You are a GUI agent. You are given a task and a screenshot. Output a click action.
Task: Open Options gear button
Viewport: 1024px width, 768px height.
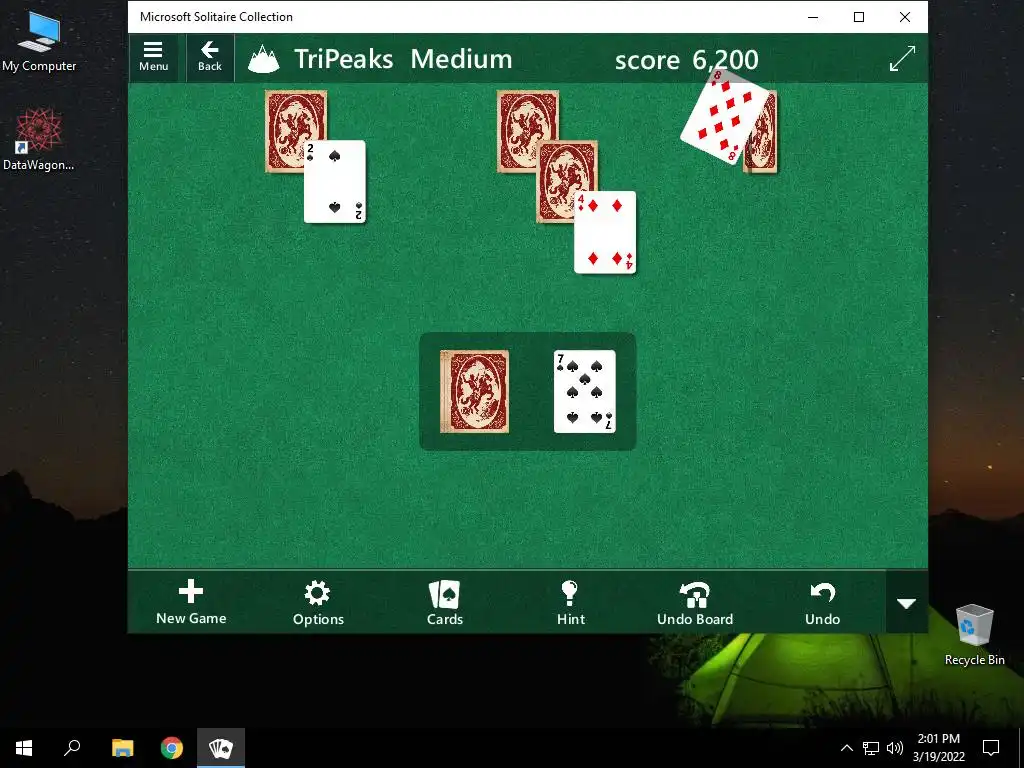click(x=318, y=602)
